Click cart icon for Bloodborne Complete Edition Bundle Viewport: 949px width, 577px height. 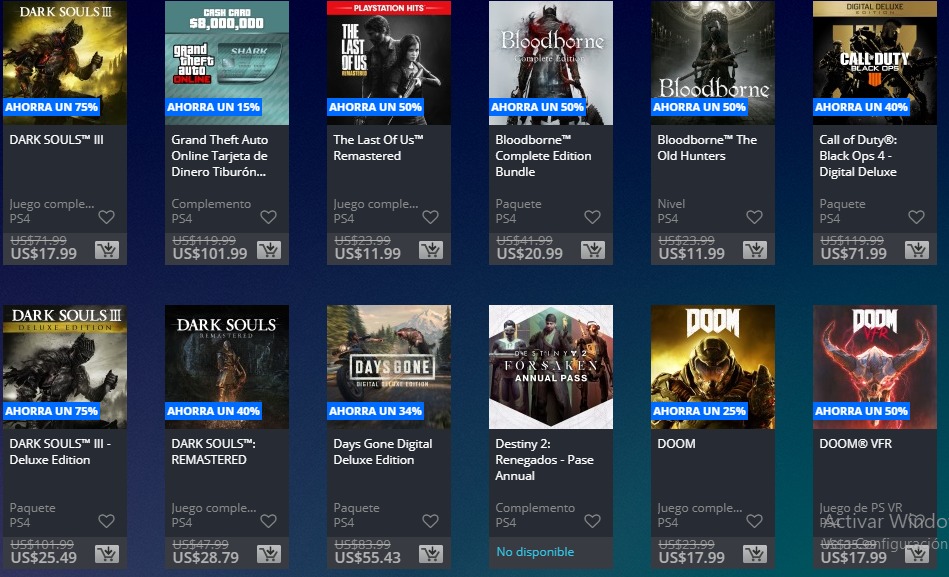pos(593,250)
